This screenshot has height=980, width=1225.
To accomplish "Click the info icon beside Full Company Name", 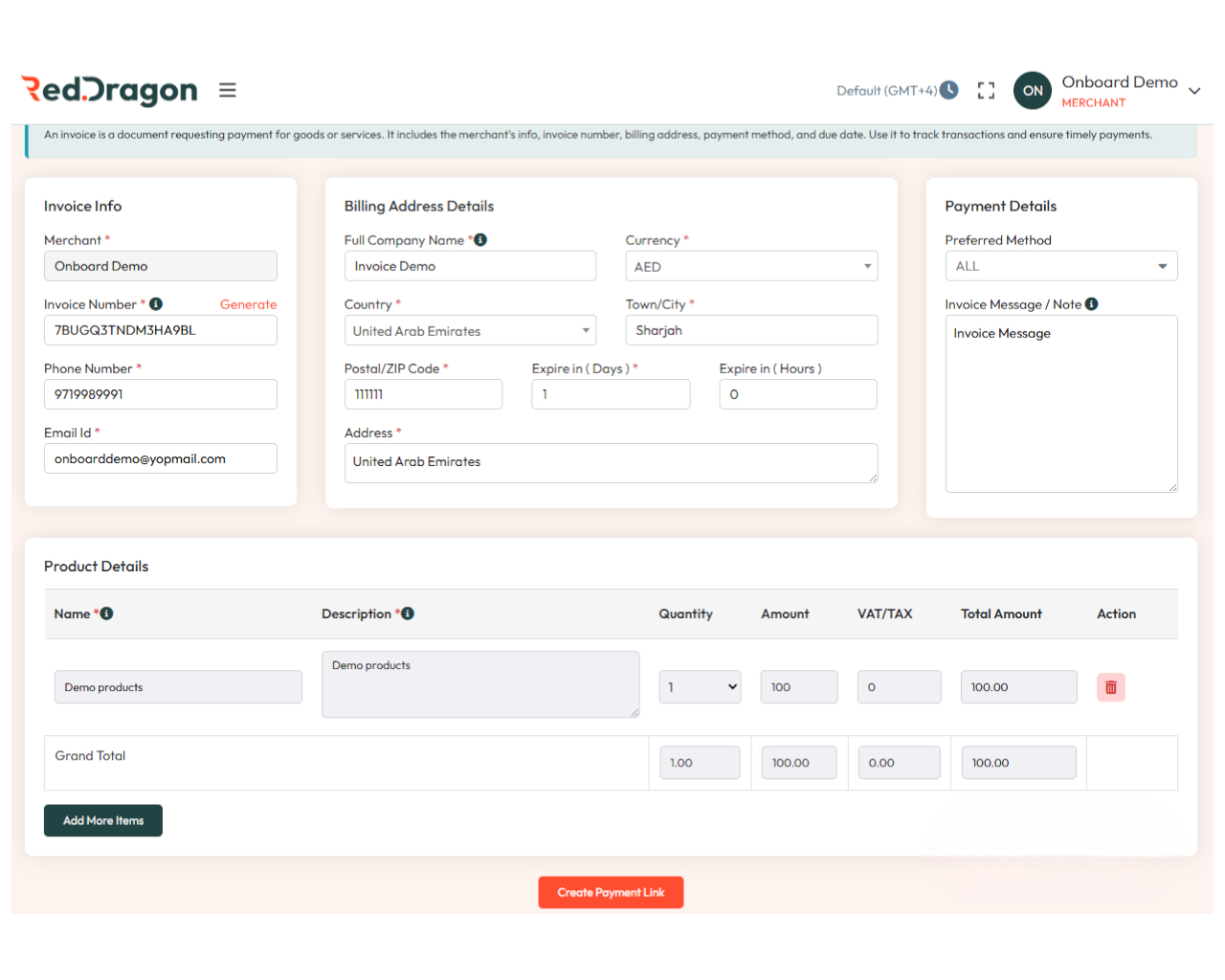I will tap(479, 239).
